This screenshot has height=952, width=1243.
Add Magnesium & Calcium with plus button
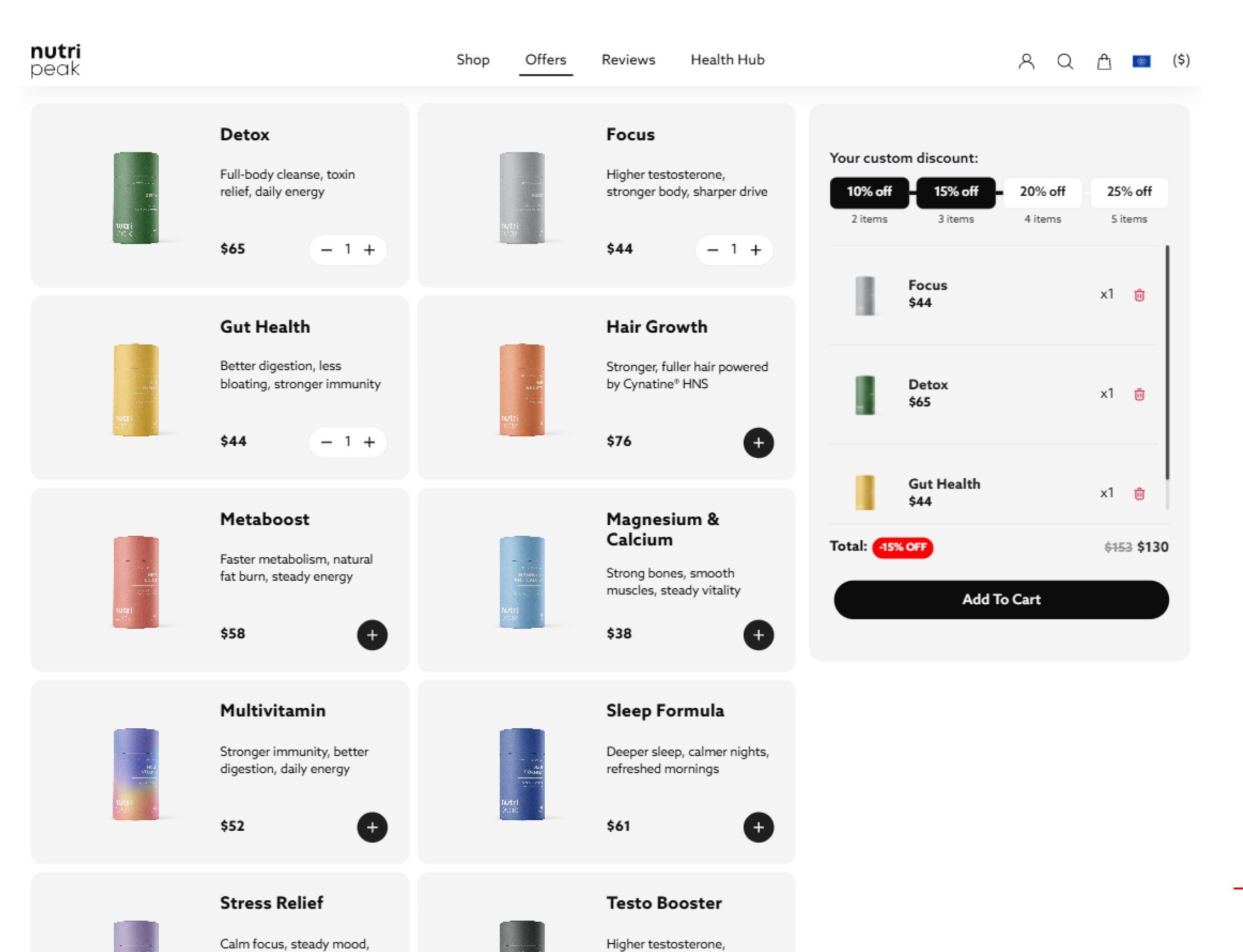pos(758,635)
